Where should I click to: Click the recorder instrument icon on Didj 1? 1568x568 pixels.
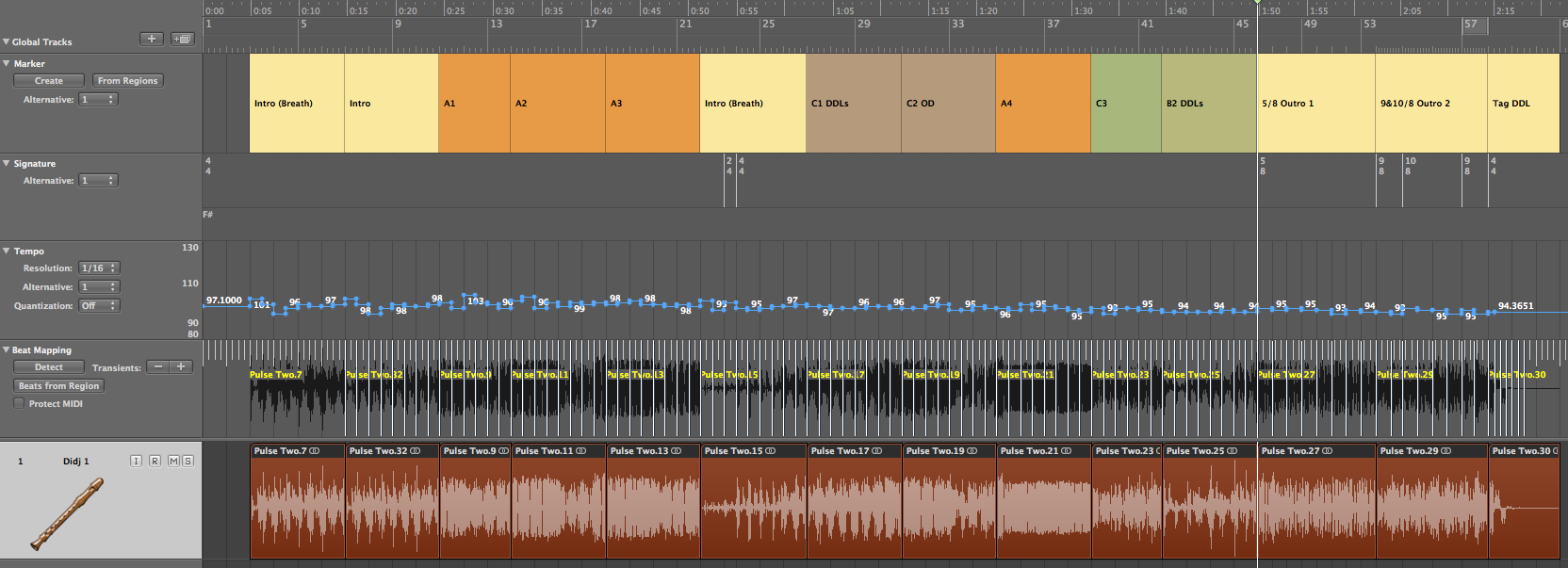click(66, 513)
